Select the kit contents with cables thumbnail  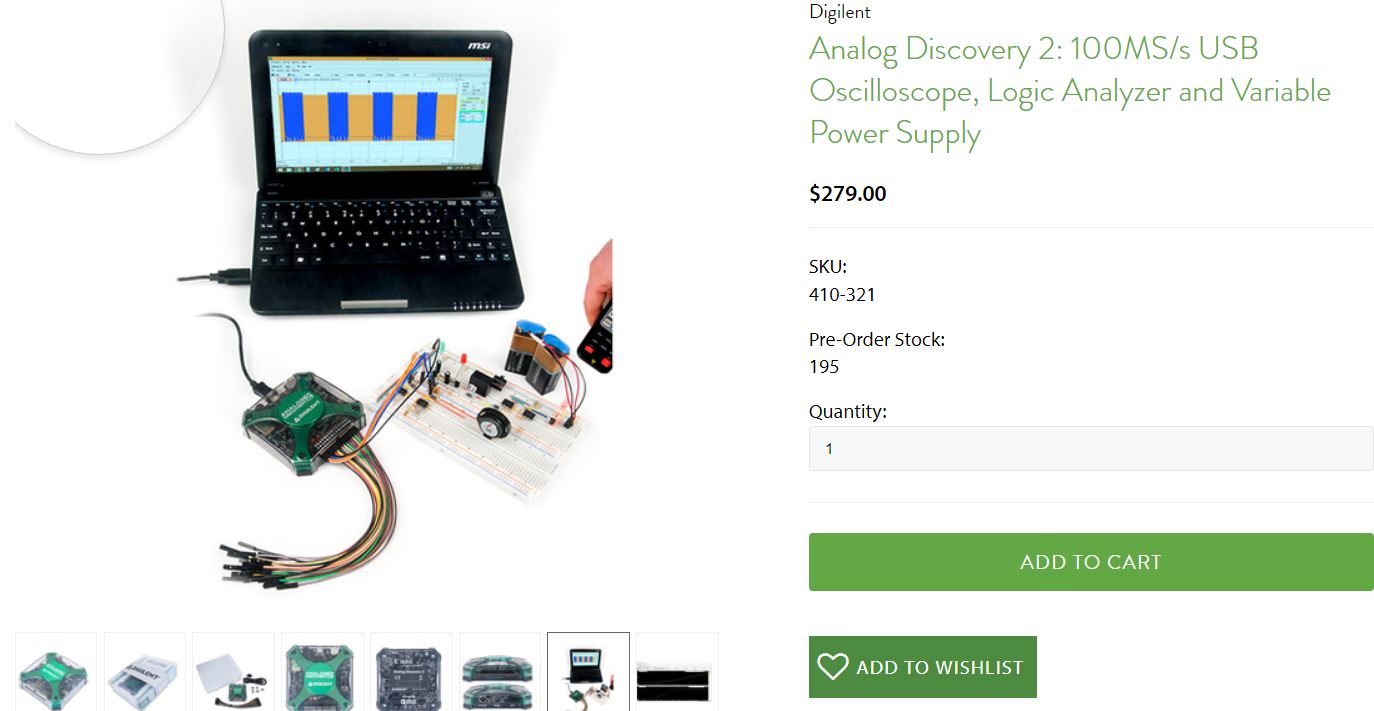233,671
